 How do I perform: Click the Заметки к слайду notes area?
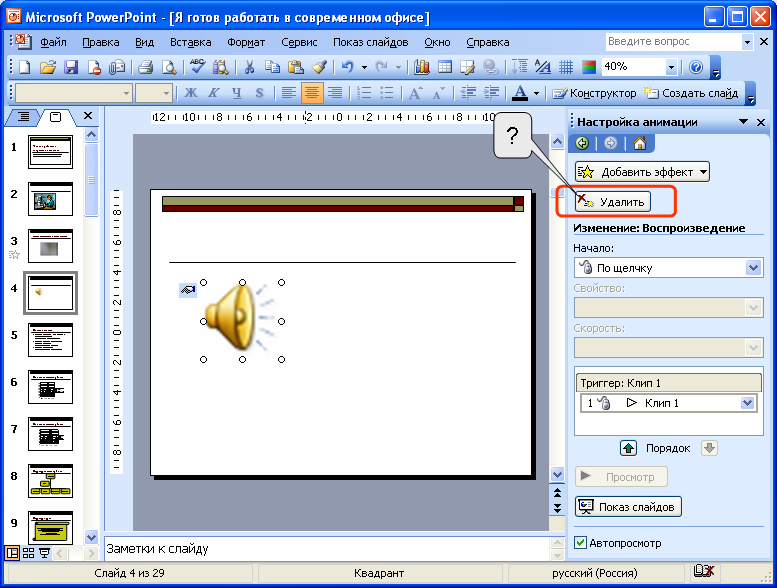click(x=327, y=549)
